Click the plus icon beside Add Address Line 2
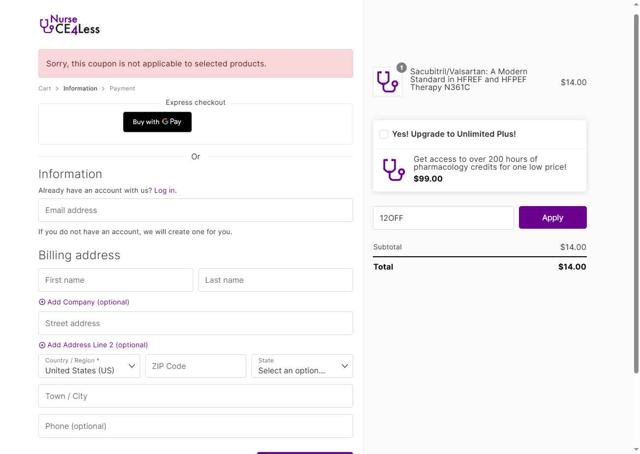 (42, 345)
